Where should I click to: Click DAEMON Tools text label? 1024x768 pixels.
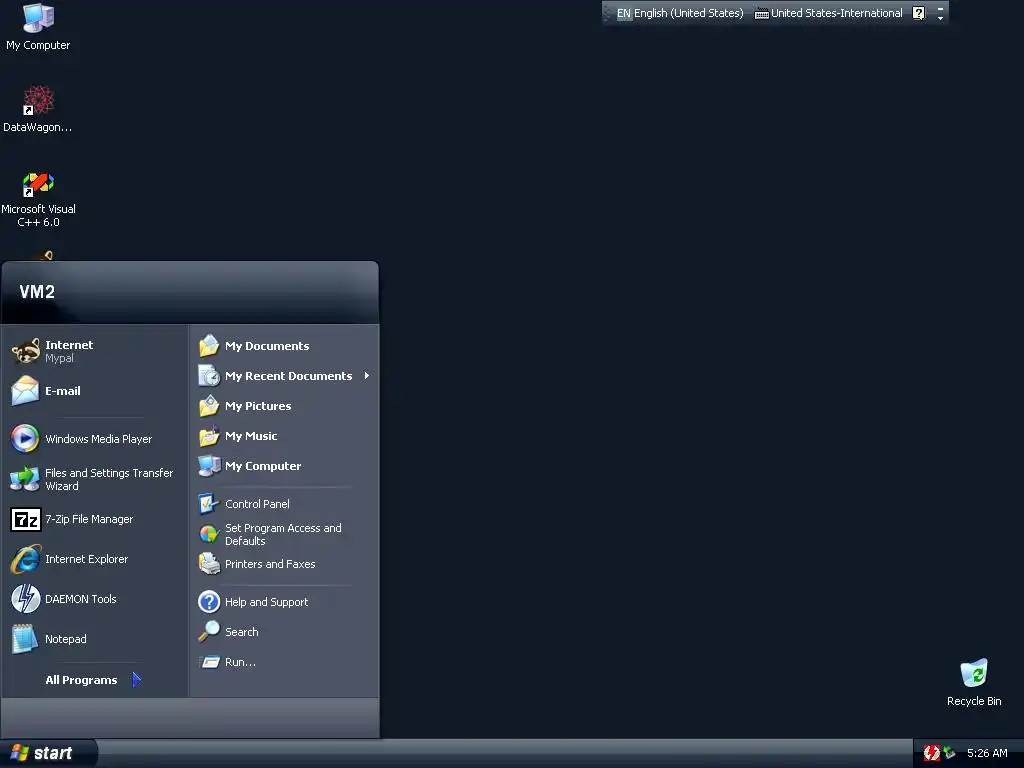pyautogui.click(x=80, y=599)
